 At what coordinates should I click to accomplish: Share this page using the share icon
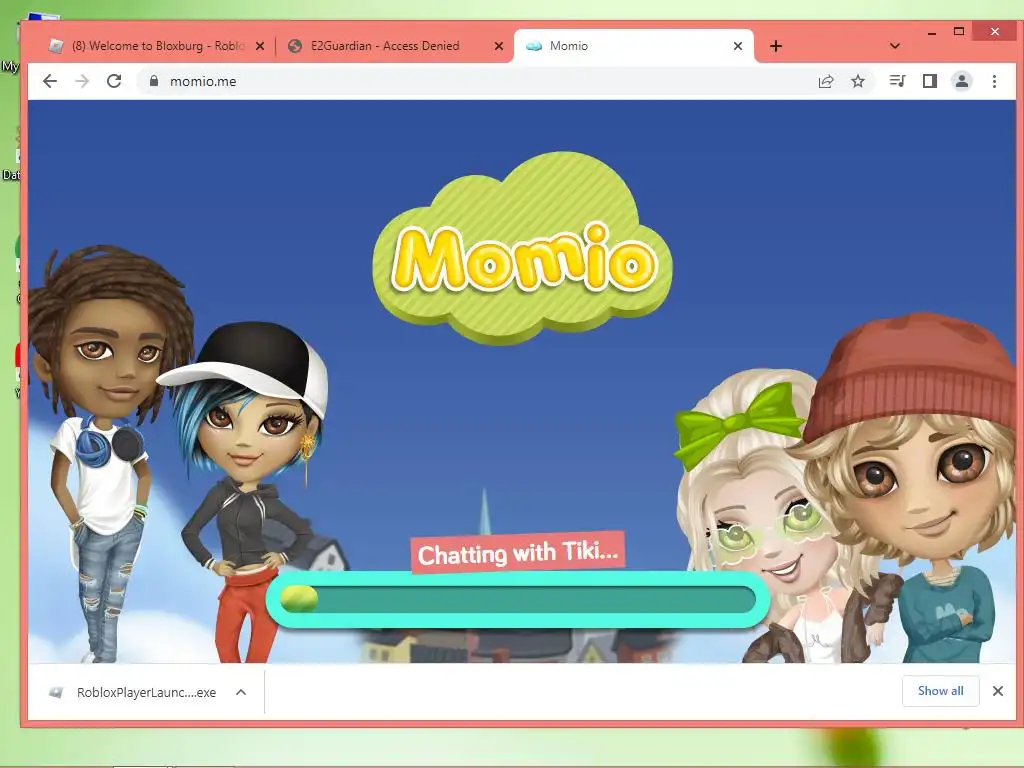(x=826, y=81)
